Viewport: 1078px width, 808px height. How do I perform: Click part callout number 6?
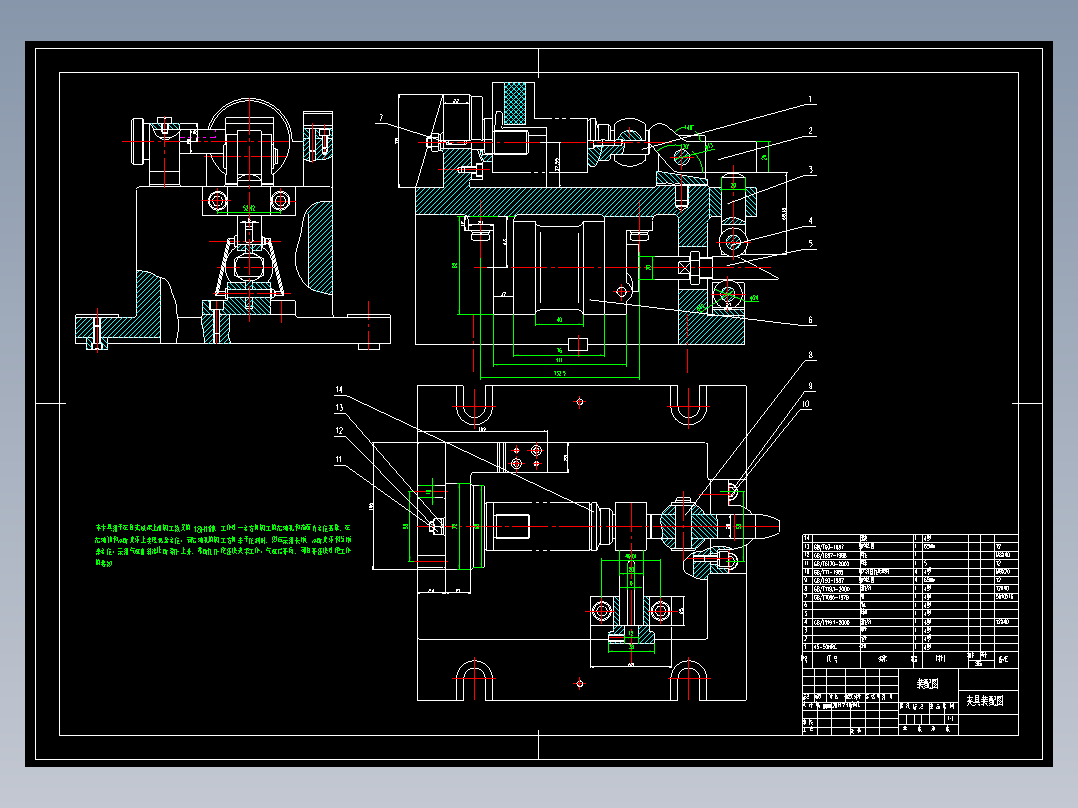click(x=811, y=320)
